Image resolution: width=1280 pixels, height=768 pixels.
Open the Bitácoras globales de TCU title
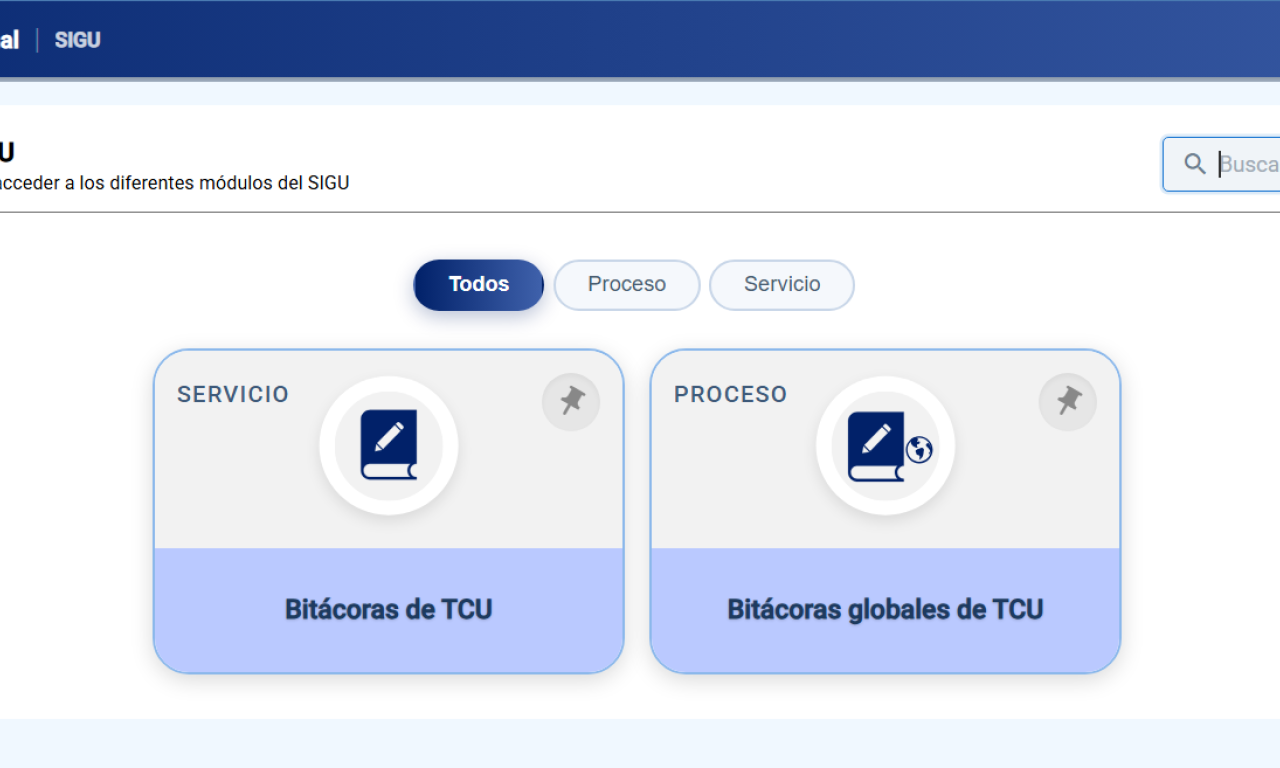pos(885,609)
